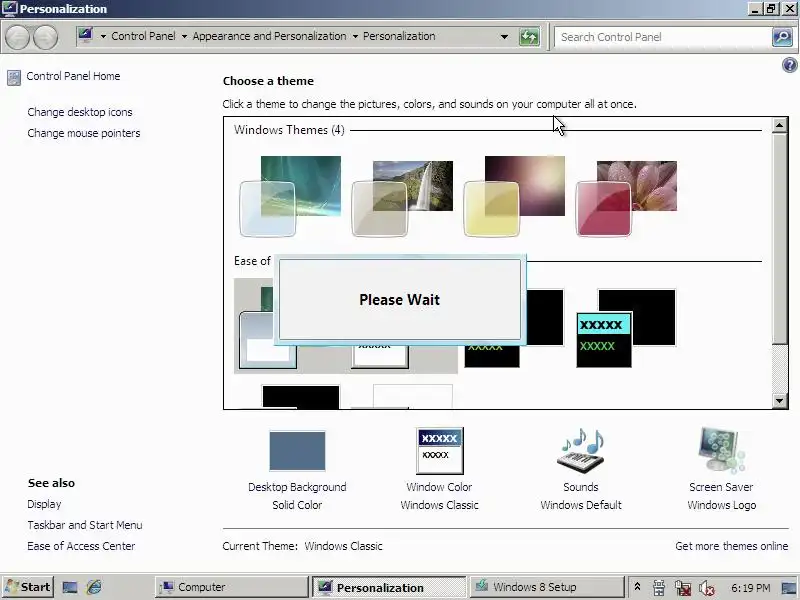Switch to Computer taskbar button
800x600 pixels.
[x=232, y=587]
